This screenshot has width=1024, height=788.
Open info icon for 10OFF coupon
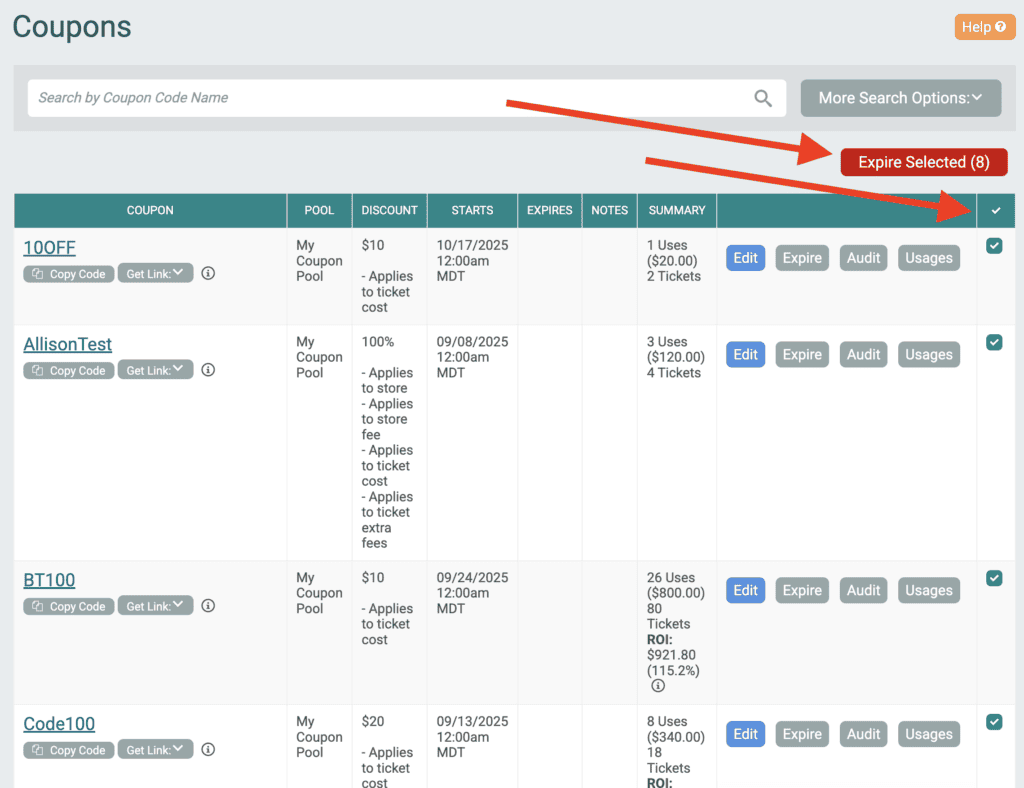[208, 274]
